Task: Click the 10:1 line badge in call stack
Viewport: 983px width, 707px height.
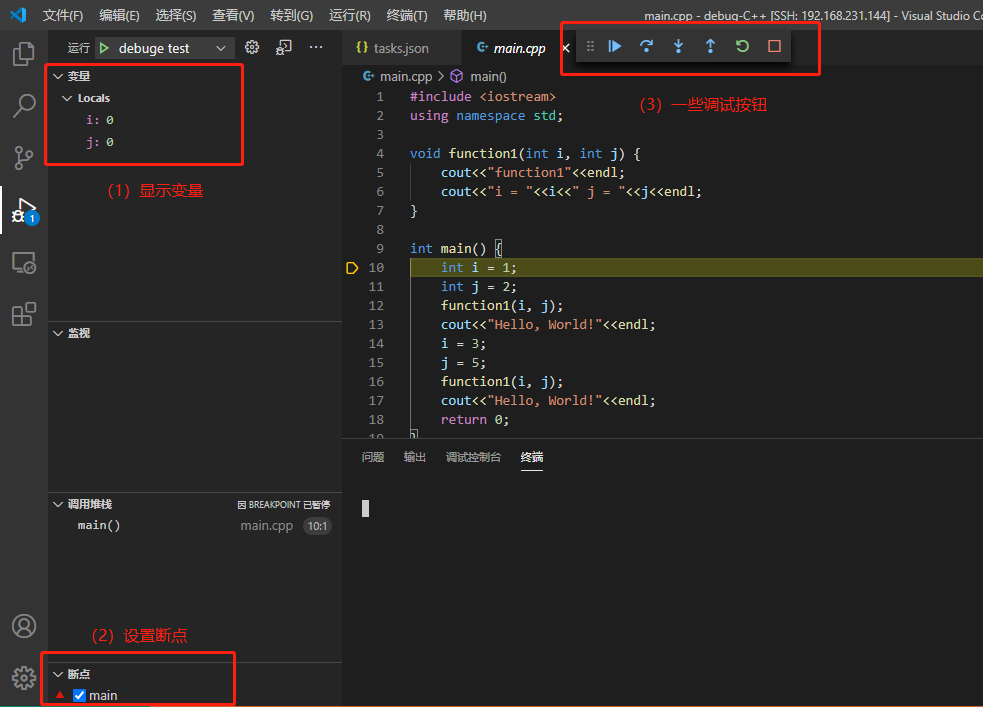Action: [x=317, y=526]
